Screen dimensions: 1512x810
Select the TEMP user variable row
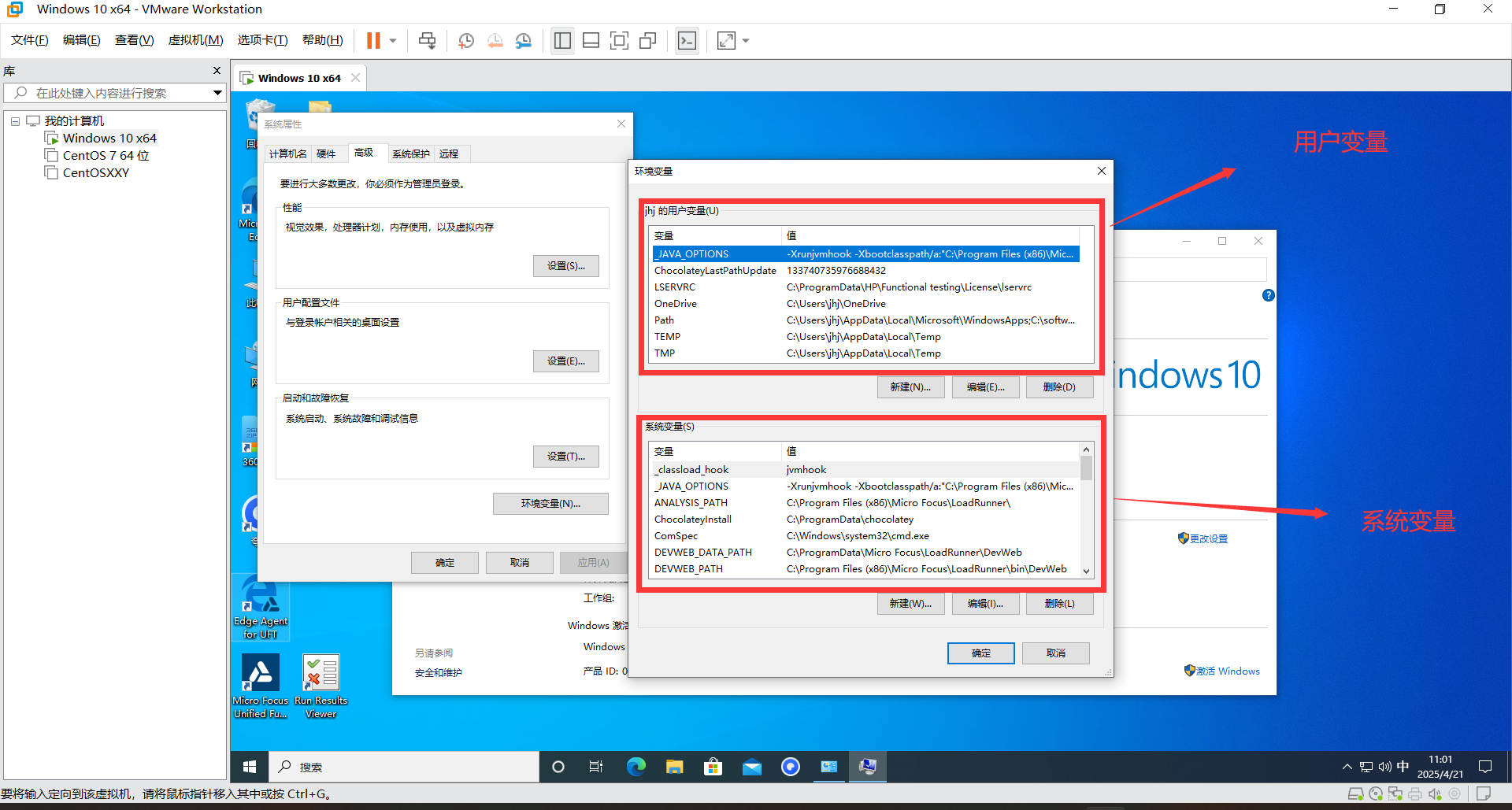coord(865,337)
